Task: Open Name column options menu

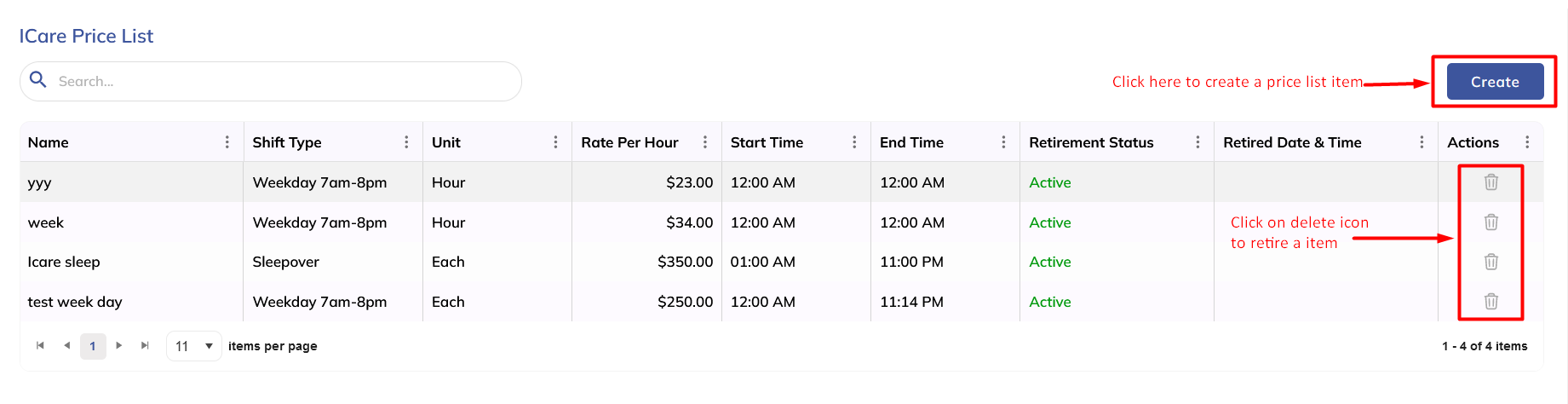Action: point(227,142)
